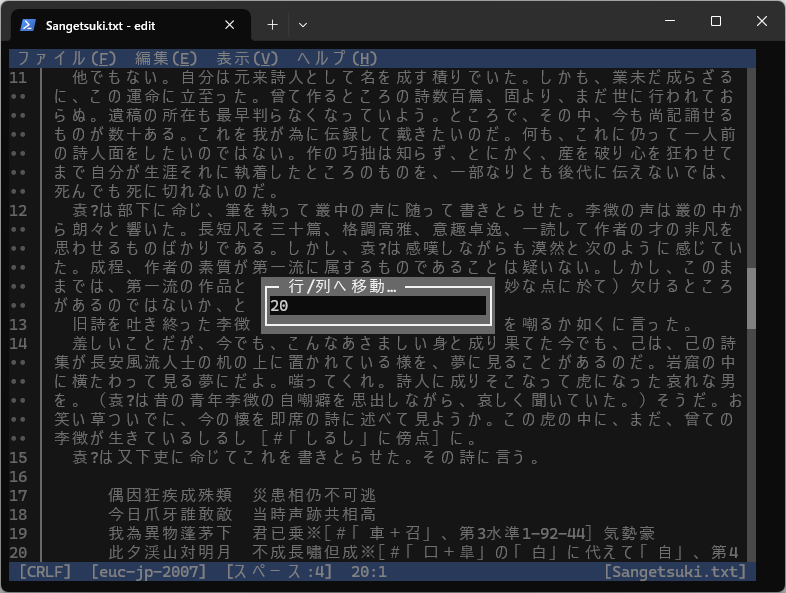Open the 表示(V) menu
Image resolution: width=786 pixels, height=593 pixels.
point(247,59)
